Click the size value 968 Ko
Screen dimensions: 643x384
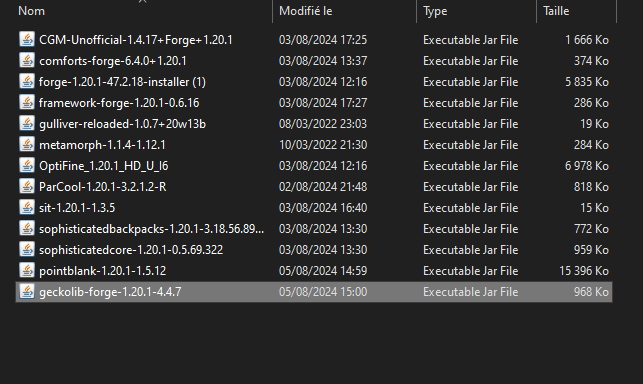[x=591, y=292]
